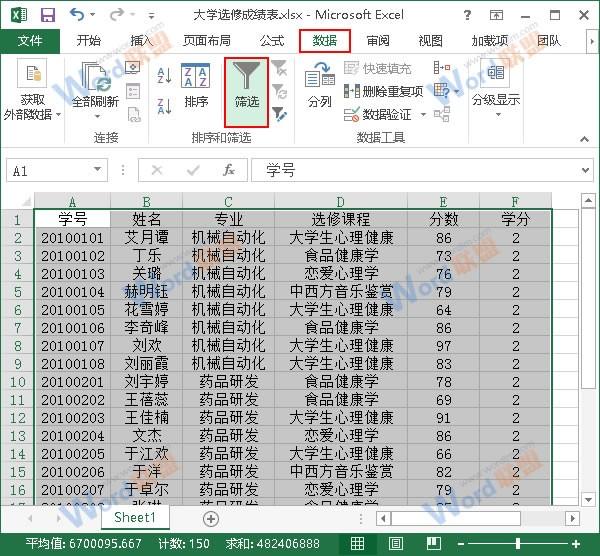Collapse the ribbon chevron
The height and width of the screenshot is (556, 600).
584,139
